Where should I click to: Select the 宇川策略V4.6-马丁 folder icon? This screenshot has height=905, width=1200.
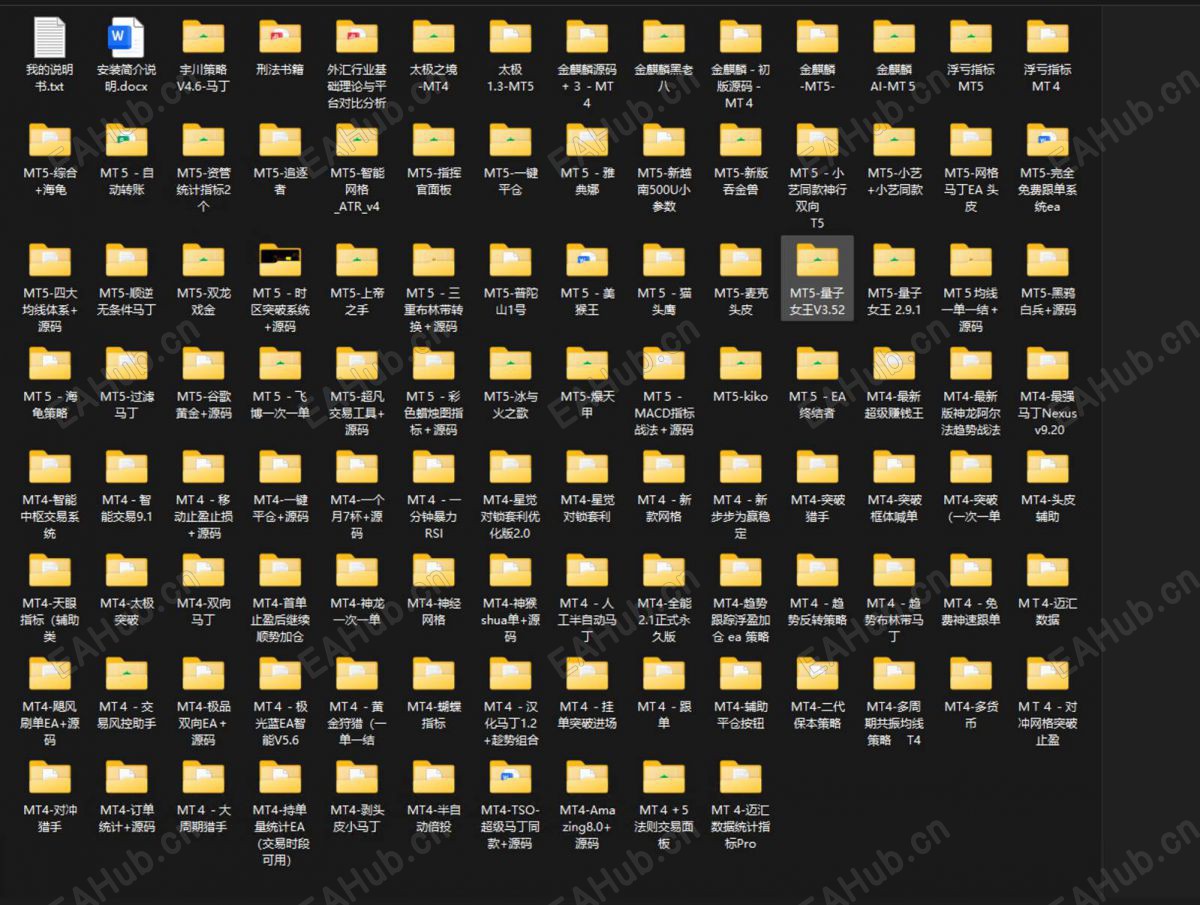[x=203, y=37]
